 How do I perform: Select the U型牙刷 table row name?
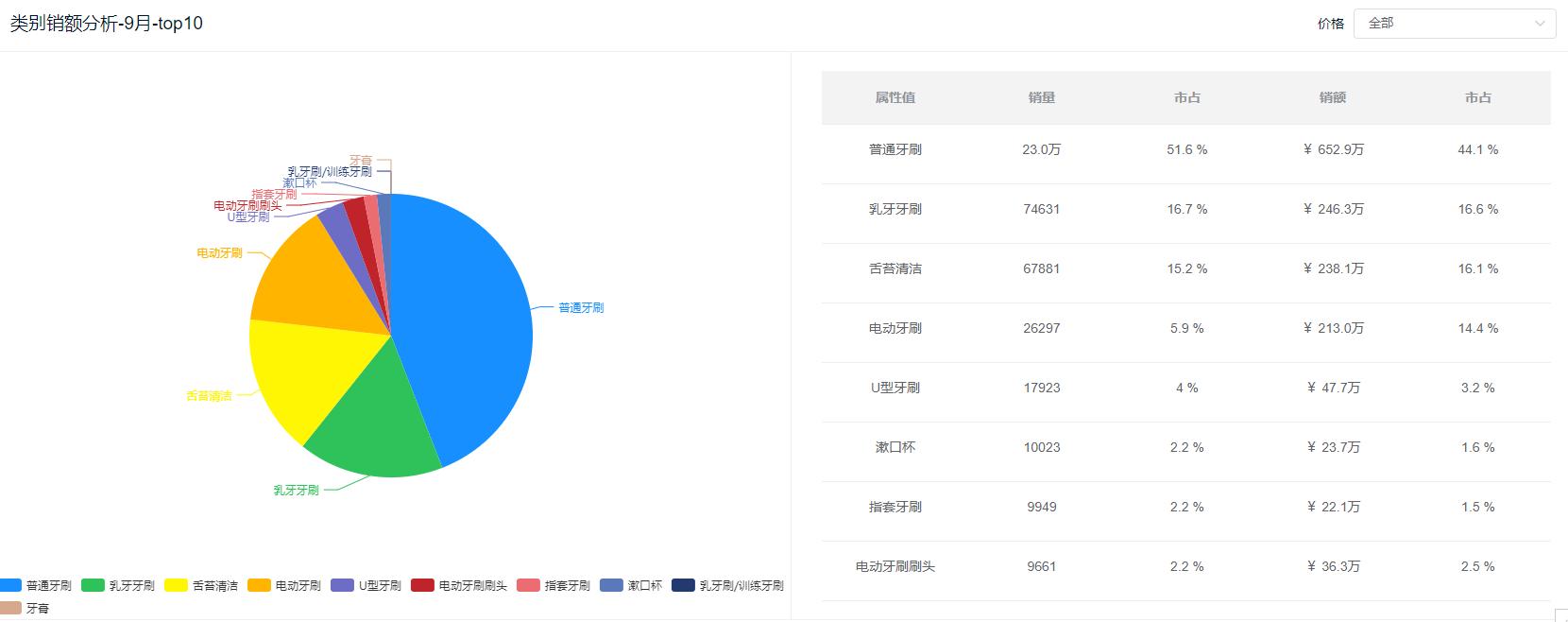click(895, 388)
